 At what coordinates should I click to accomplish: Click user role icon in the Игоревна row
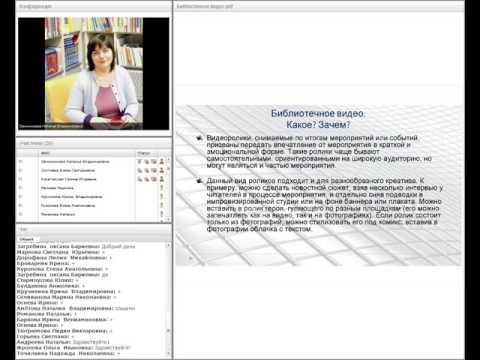click(162, 179)
